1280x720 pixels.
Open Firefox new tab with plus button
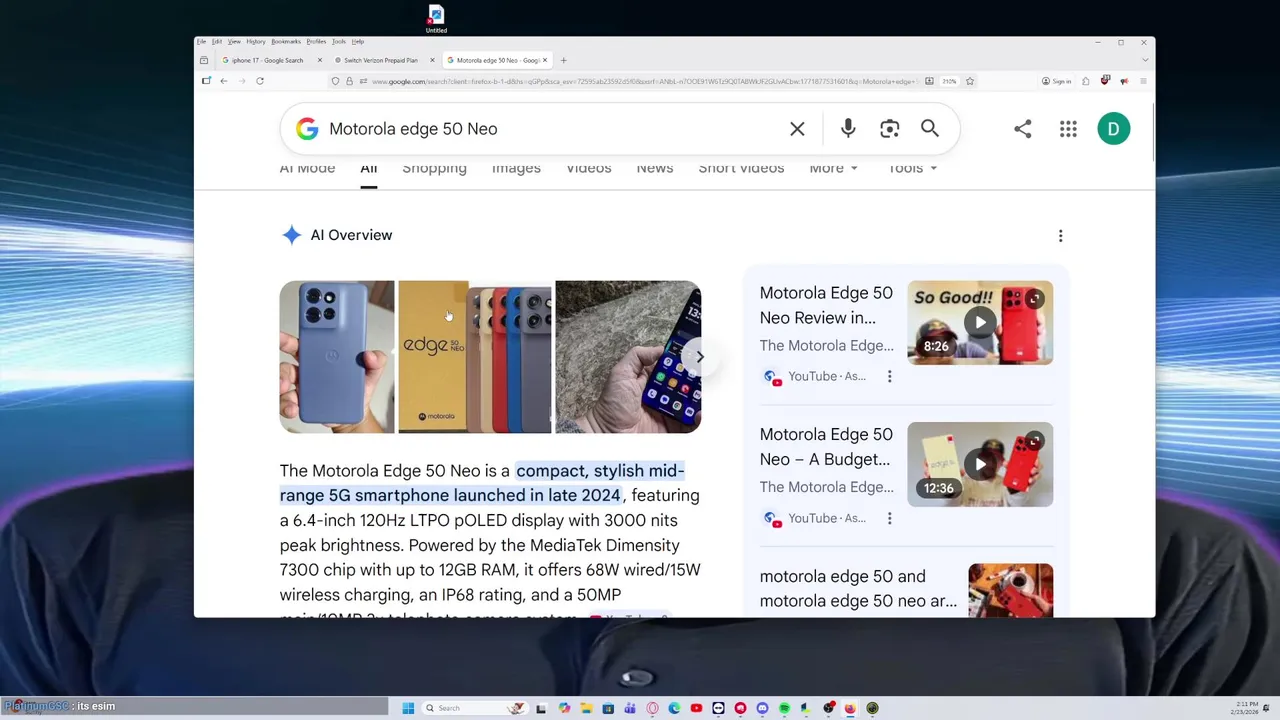click(x=563, y=60)
